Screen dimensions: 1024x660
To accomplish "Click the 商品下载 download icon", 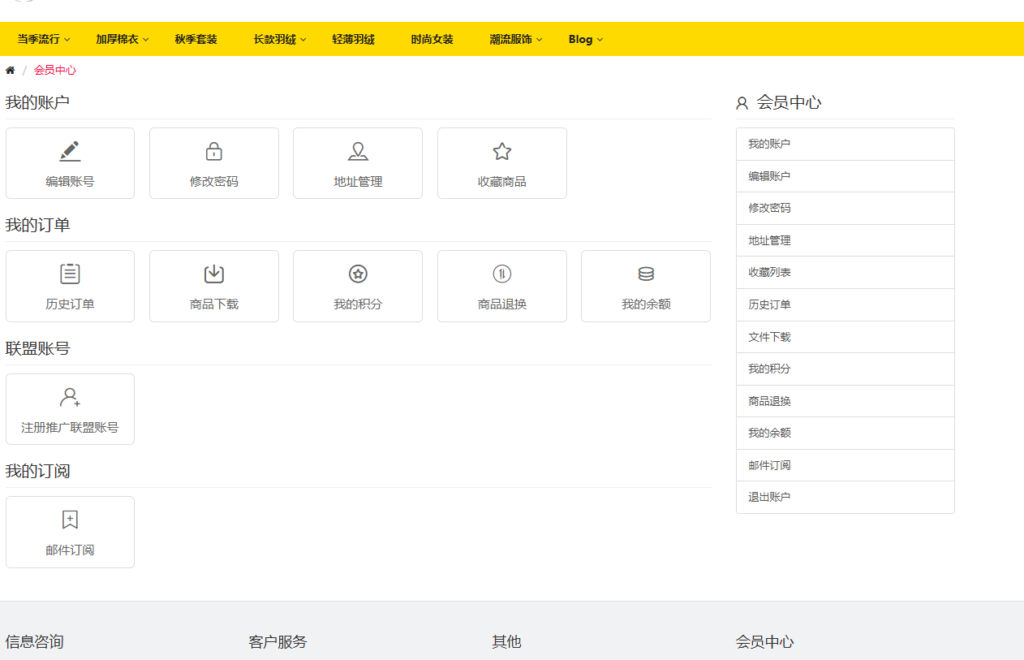I will point(213,275).
